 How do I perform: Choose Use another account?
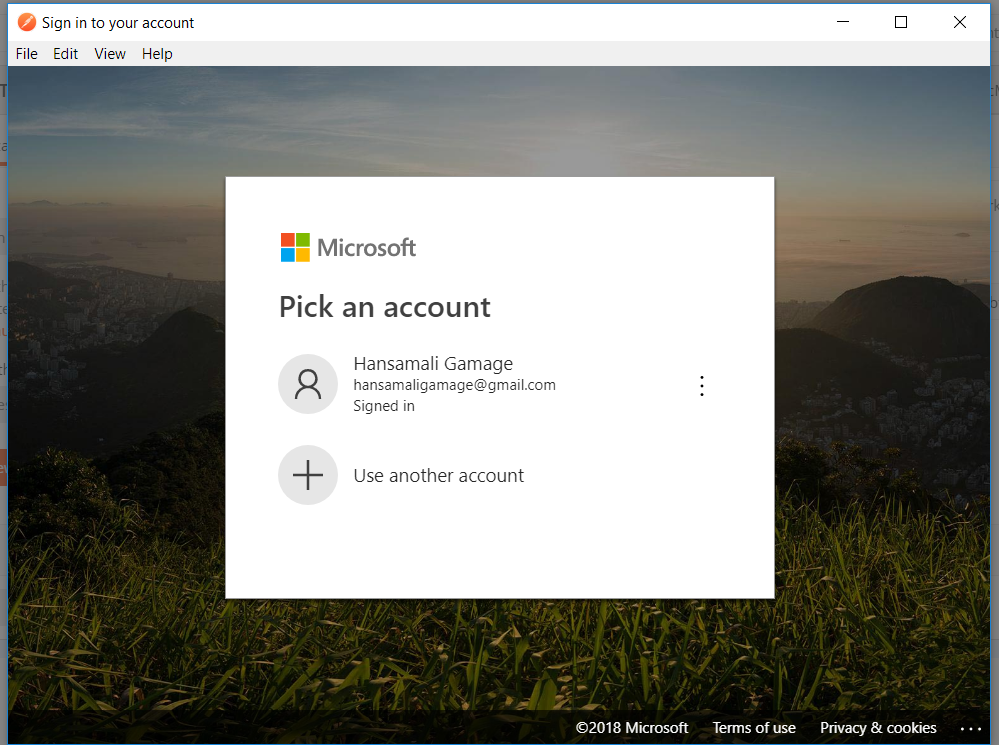(x=438, y=475)
